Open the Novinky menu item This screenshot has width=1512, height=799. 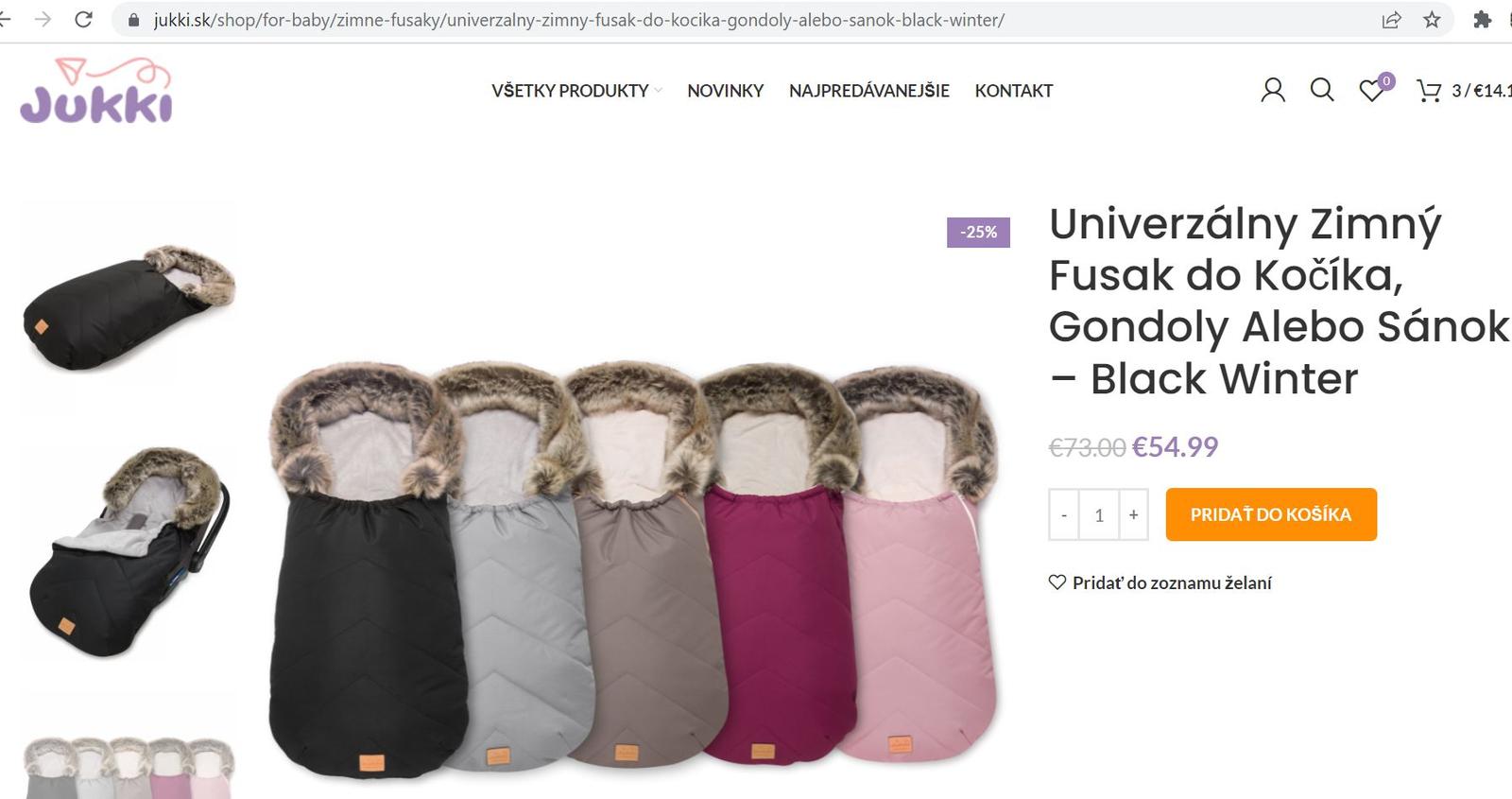click(x=725, y=91)
